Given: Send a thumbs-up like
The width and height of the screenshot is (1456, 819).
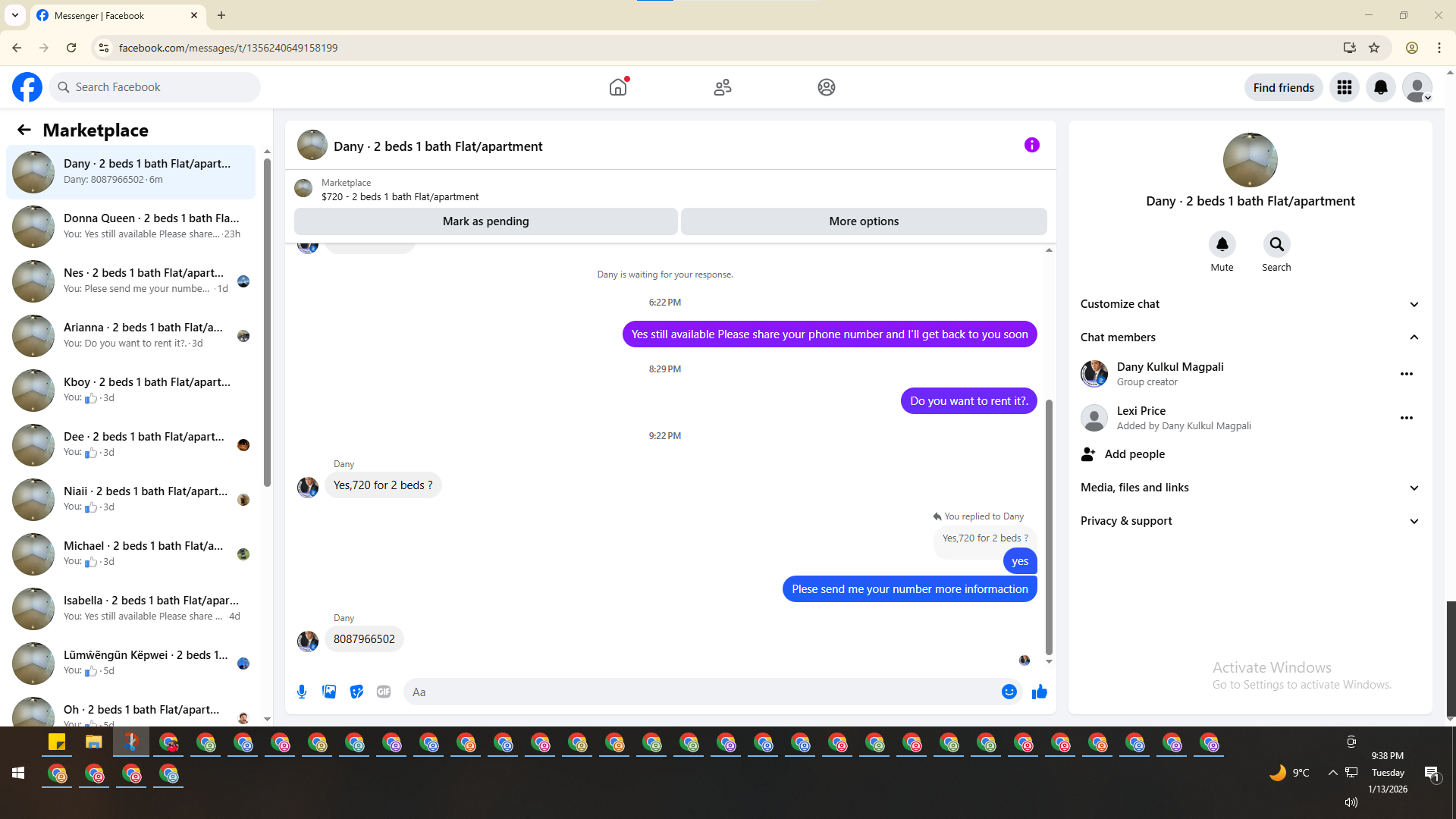Looking at the screenshot, I should (1039, 692).
